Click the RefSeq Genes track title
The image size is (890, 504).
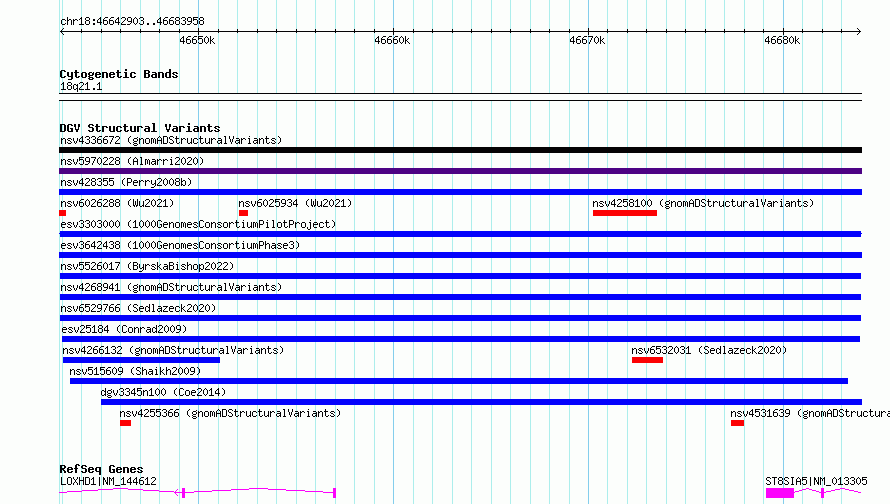101,469
